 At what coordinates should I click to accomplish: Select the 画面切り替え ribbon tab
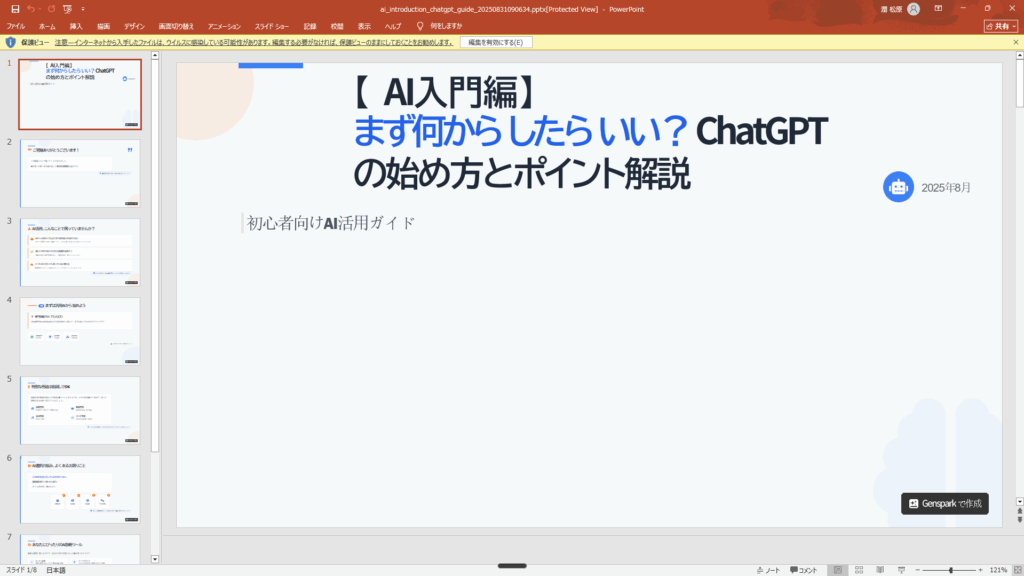point(176,27)
